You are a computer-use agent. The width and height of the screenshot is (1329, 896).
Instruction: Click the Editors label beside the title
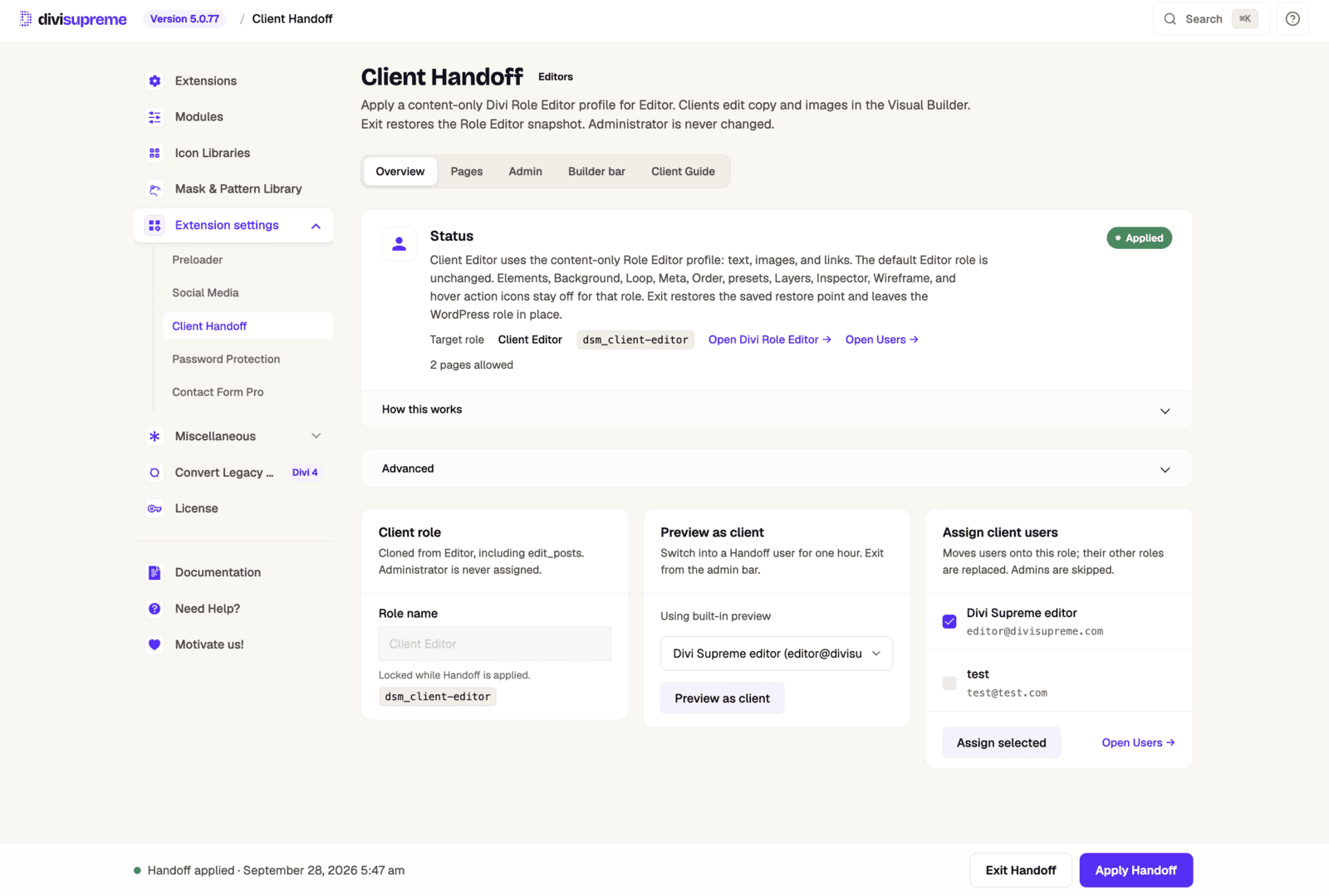(556, 76)
